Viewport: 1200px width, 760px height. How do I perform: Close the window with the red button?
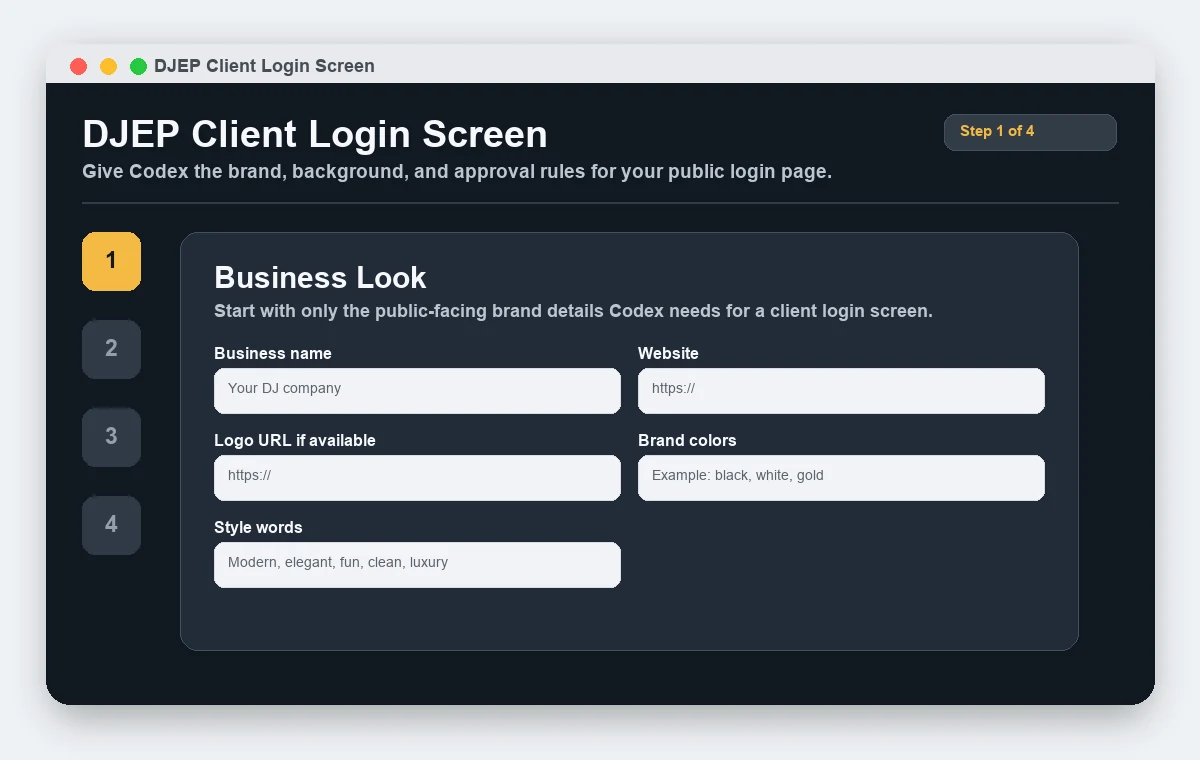click(78, 66)
